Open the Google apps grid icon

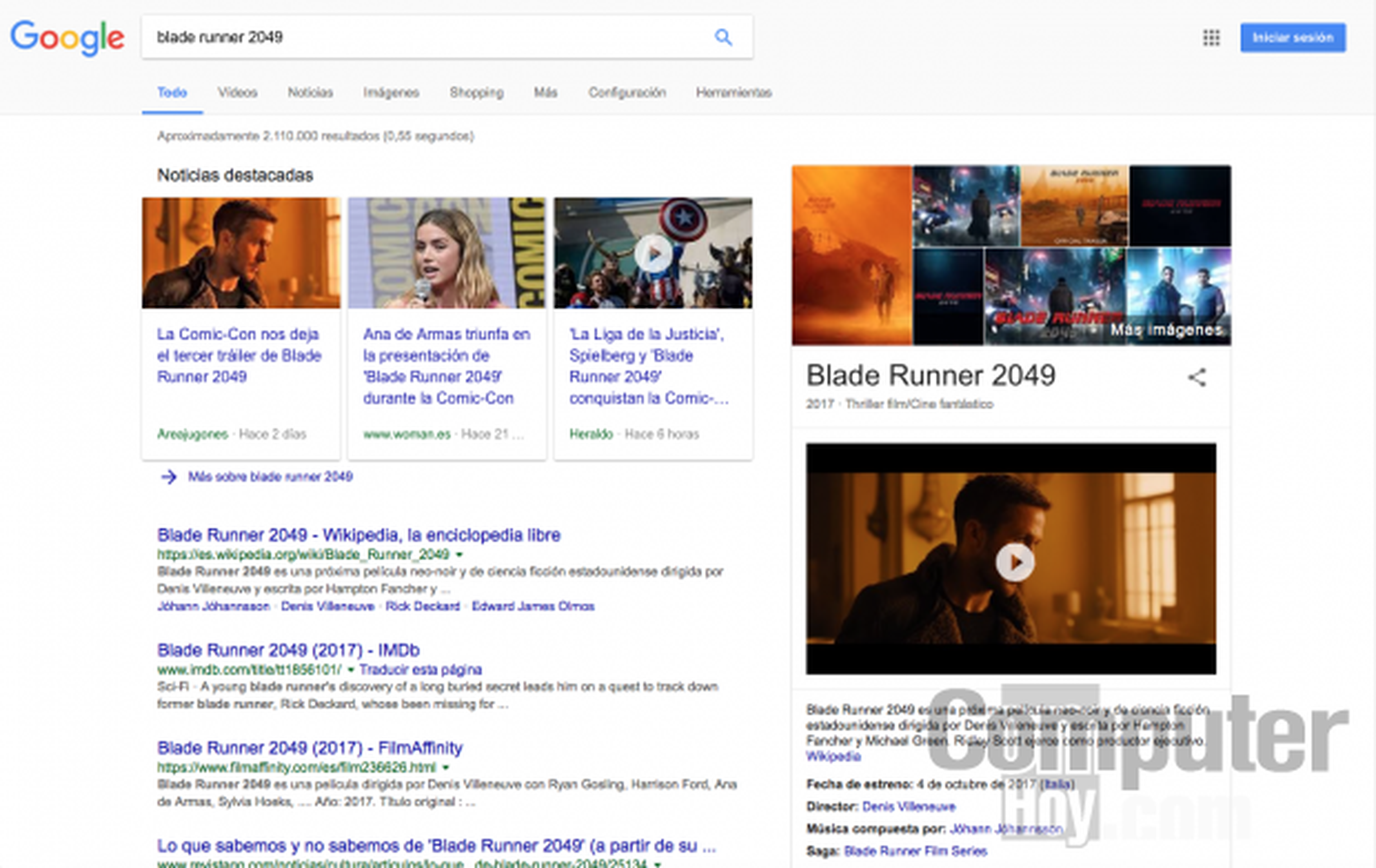click(x=1211, y=38)
